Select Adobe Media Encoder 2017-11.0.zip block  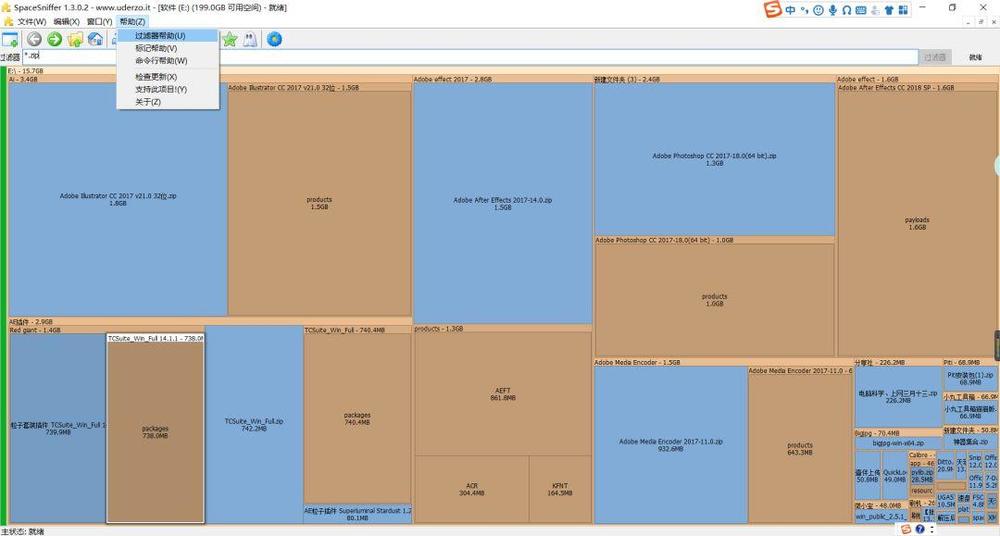coord(670,445)
